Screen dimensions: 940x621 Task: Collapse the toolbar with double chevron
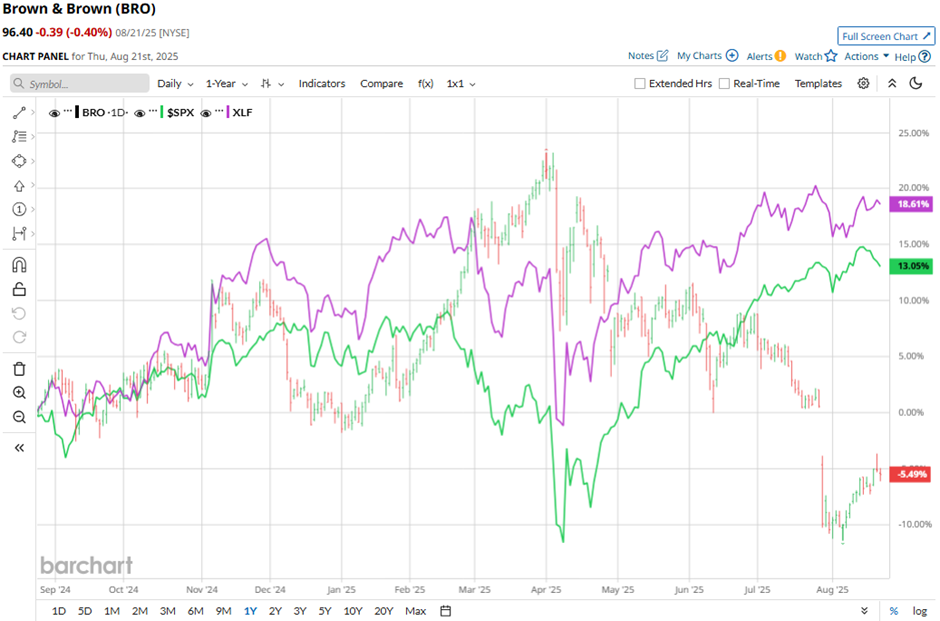tap(892, 83)
